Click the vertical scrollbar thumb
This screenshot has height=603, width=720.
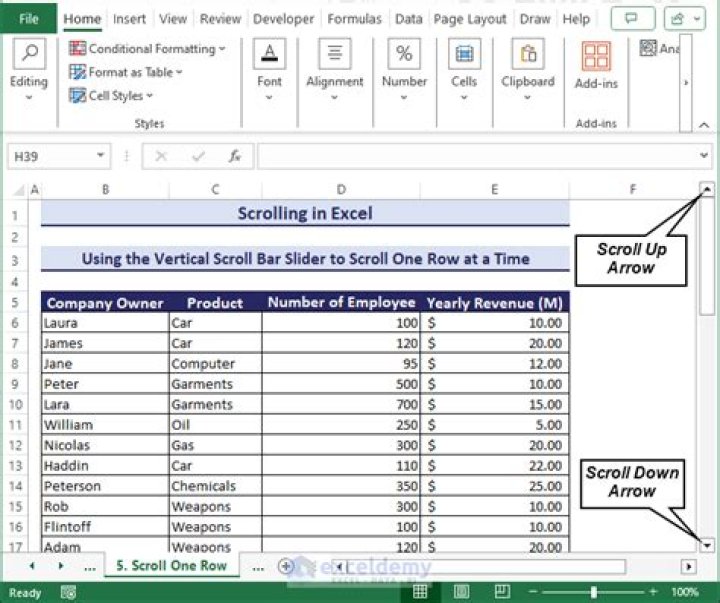(707, 256)
